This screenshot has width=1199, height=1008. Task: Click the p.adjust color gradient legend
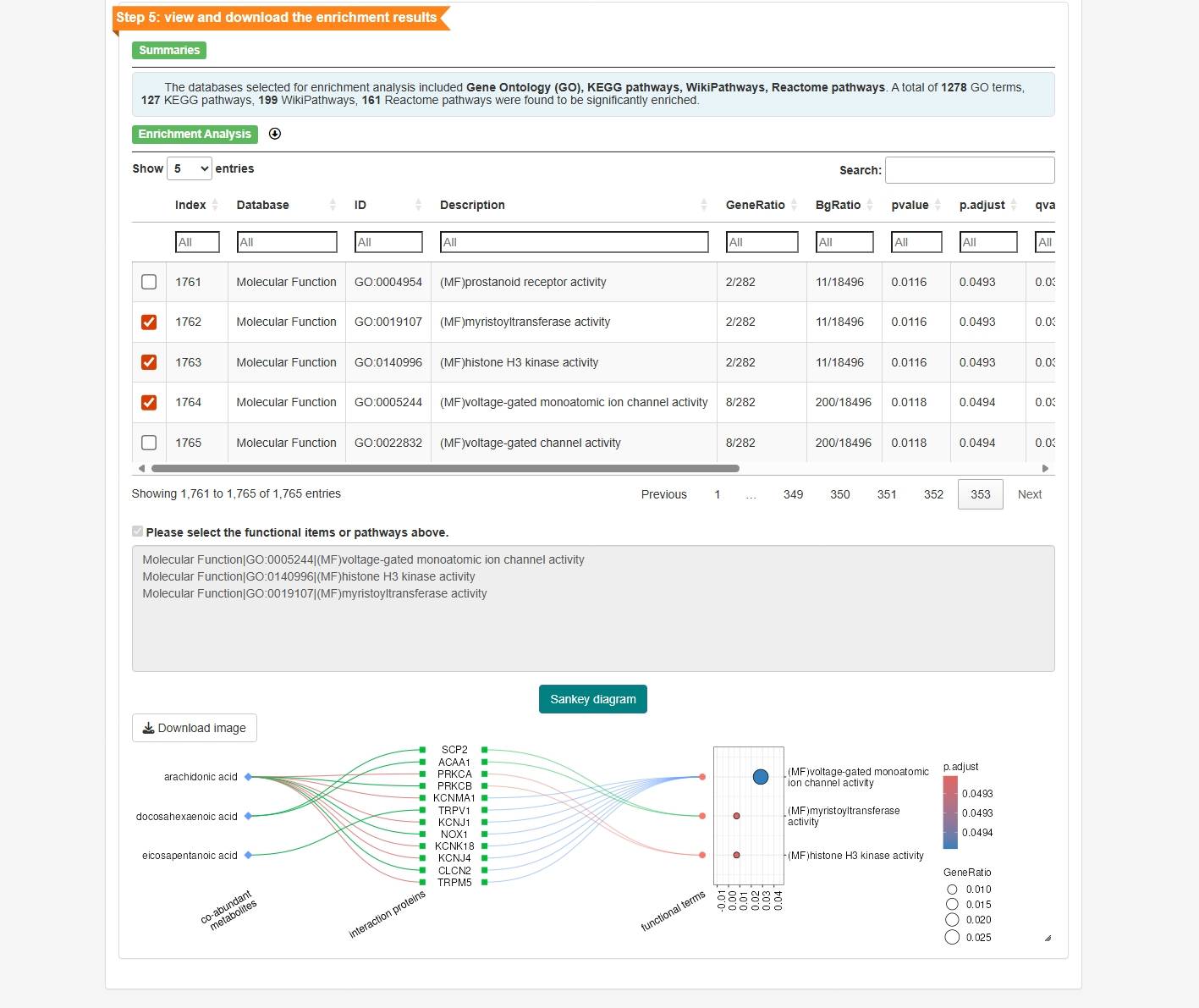[950, 812]
